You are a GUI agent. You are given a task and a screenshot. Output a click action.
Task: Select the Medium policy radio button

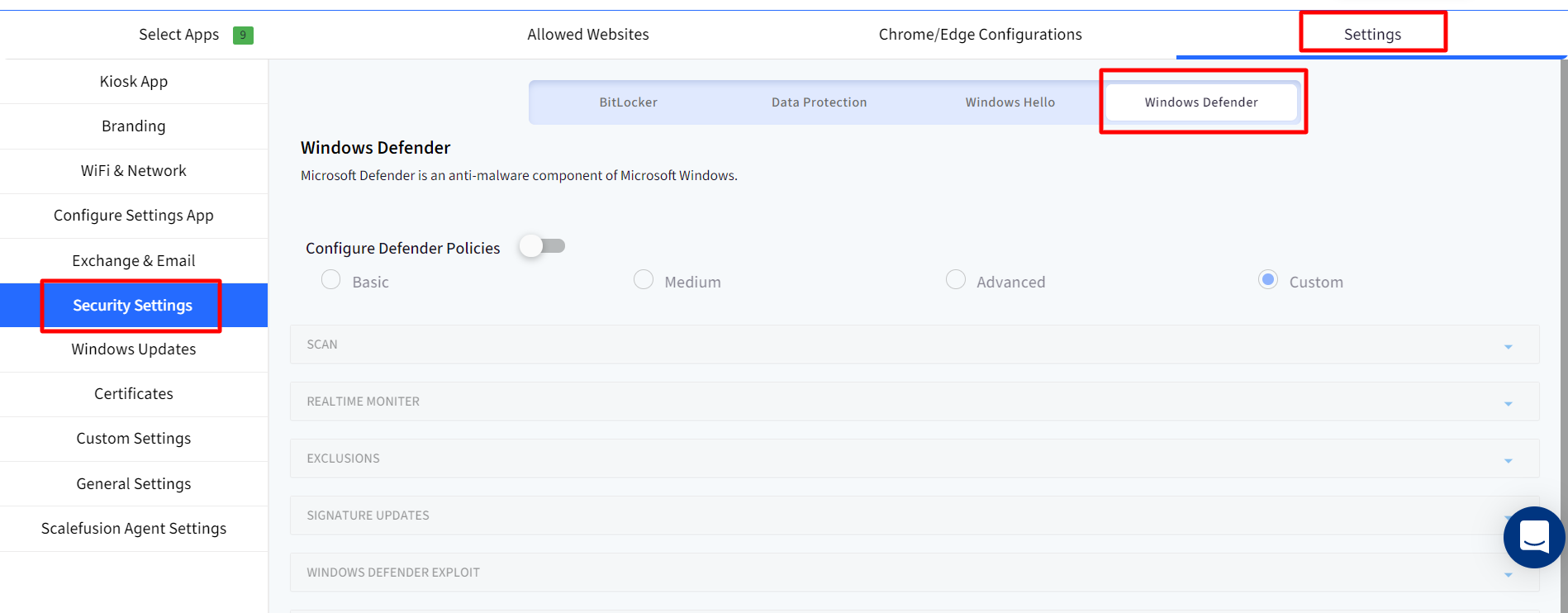point(643,280)
